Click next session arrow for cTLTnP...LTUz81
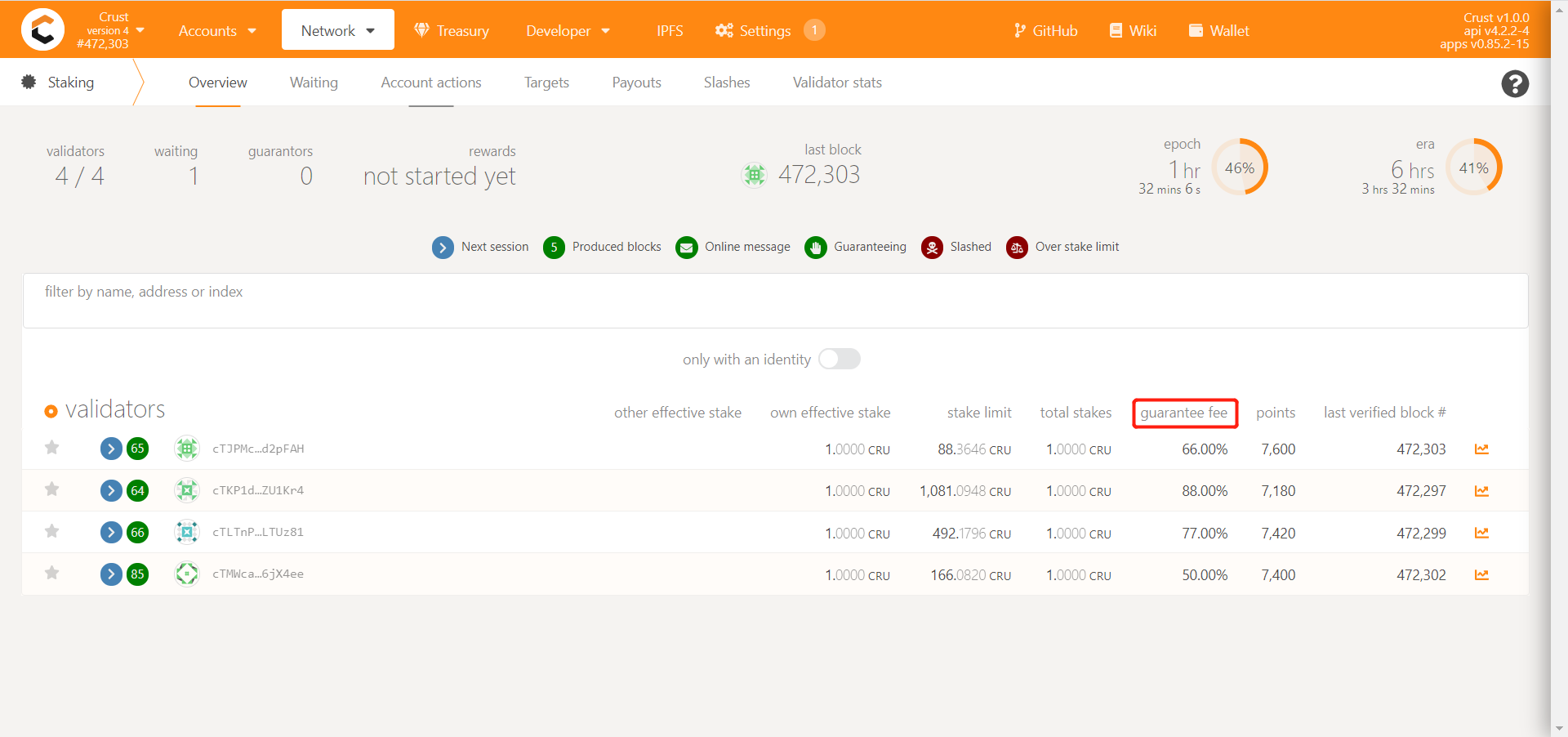This screenshot has width=1568, height=737. [x=111, y=532]
